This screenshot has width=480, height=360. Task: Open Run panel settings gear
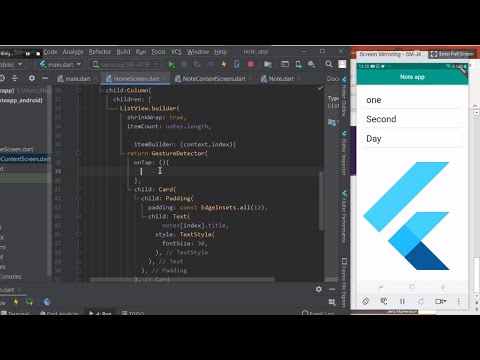click(x=319, y=289)
